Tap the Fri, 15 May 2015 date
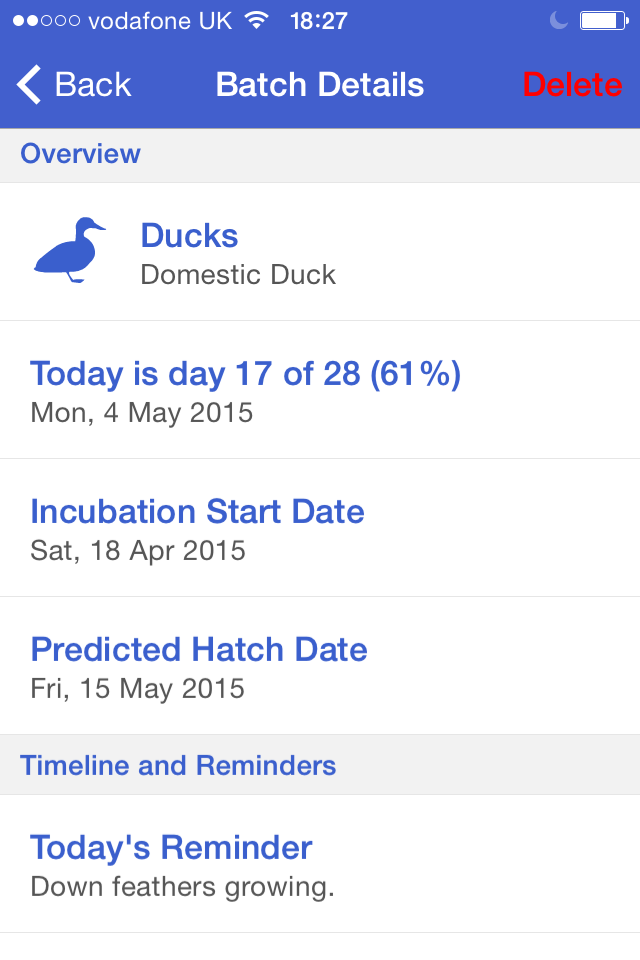The image size is (640, 960). (137, 689)
